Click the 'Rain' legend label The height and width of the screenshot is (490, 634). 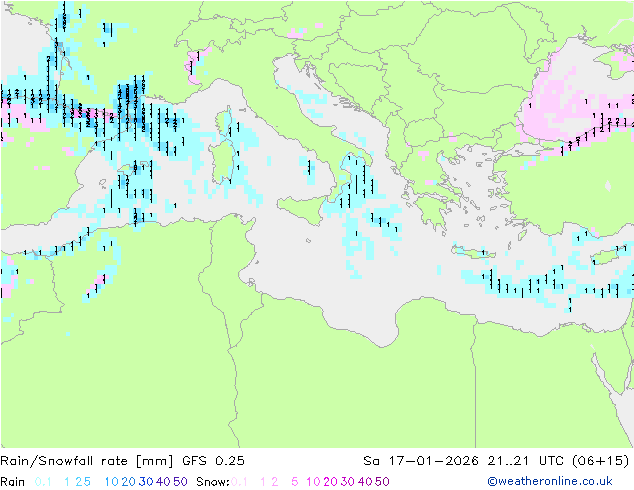click(x=13, y=482)
